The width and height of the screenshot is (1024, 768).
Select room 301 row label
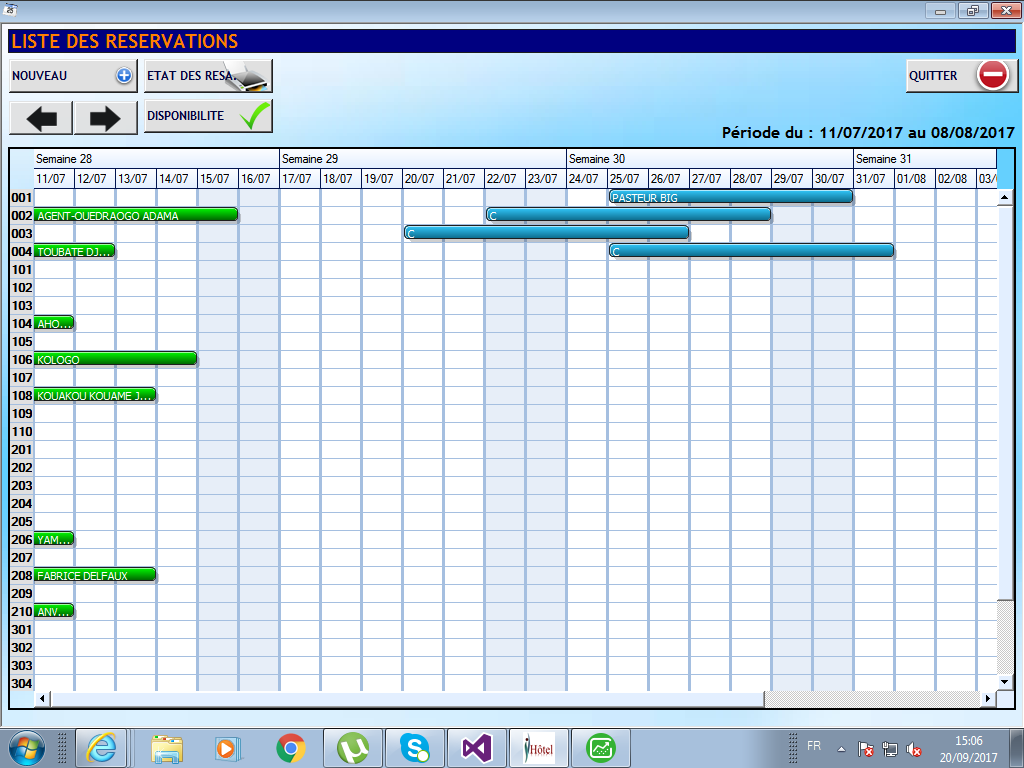[x=22, y=629]
